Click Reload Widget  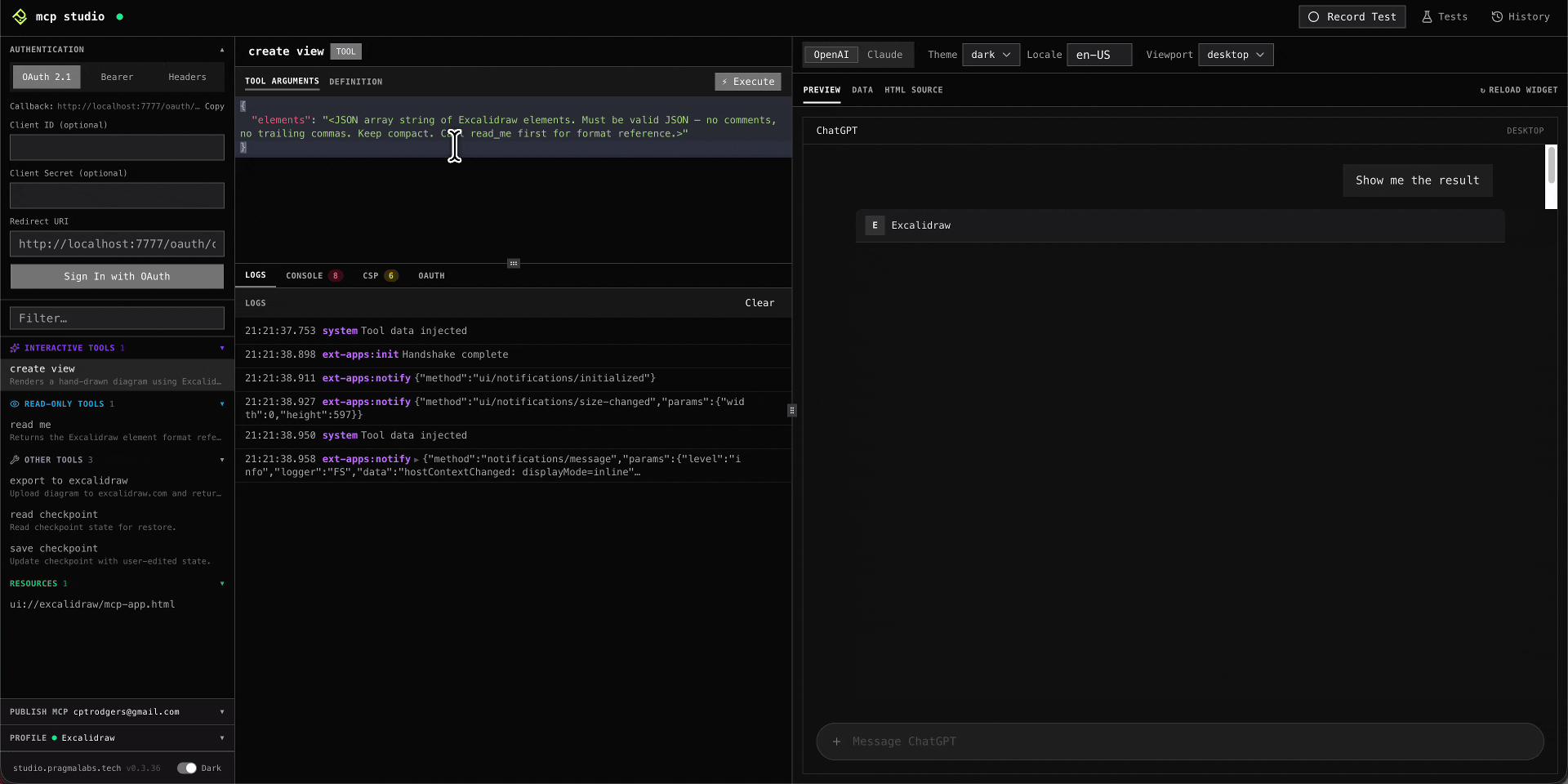(x=1519, y=90)
